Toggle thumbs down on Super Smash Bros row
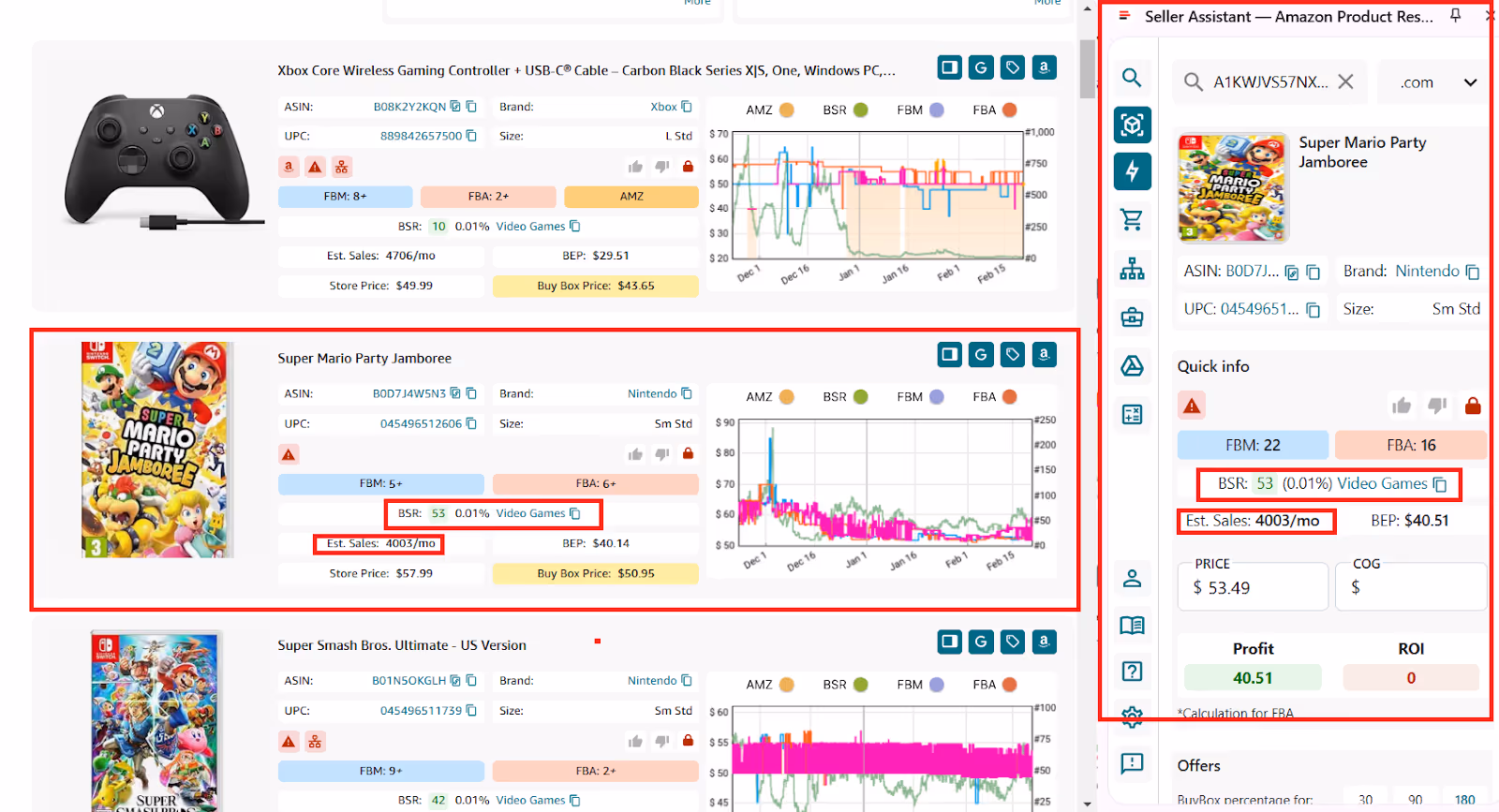Viewport: 1499px width, 812px height. pos(661,741)
